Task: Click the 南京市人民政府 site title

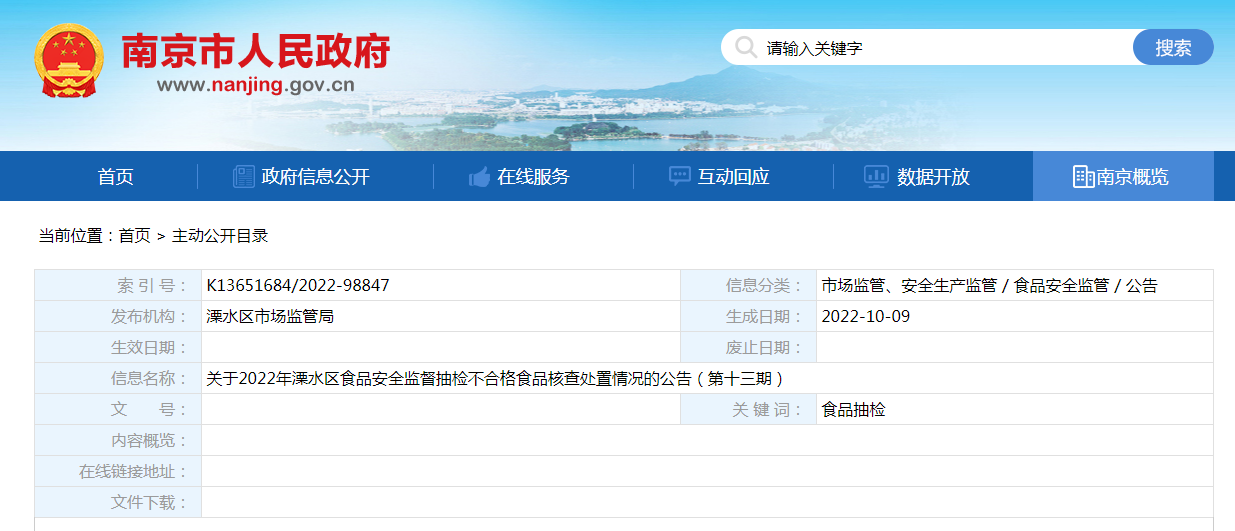Action: [x=256, y=51]
